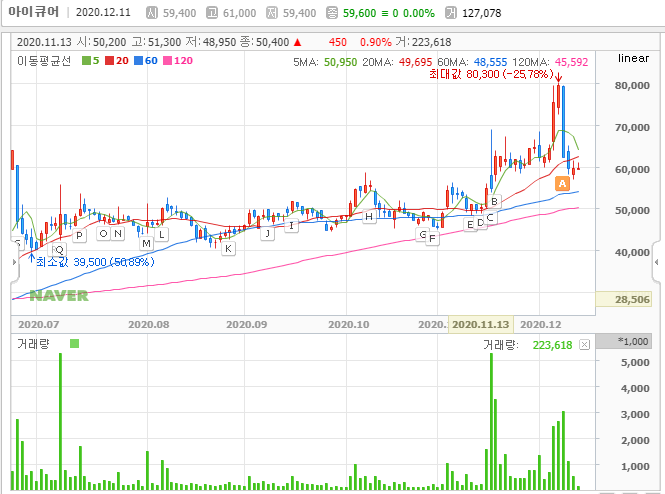Click the 5MA value 50,950
Screen dimensions: 665x494
click(x=341, y=62)
